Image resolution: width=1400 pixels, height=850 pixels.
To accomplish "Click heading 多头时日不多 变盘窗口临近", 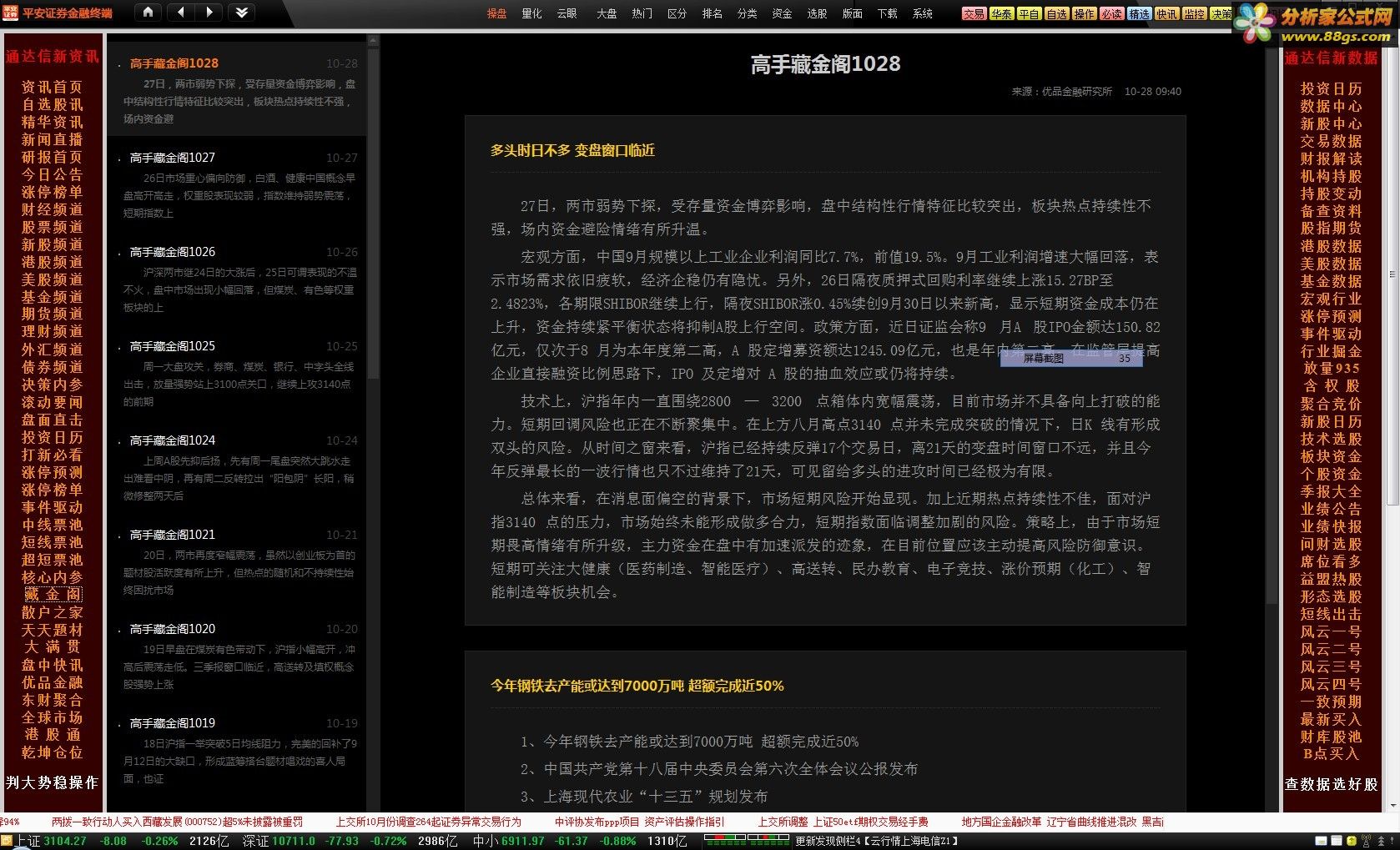I will click(x=572, y=150).
